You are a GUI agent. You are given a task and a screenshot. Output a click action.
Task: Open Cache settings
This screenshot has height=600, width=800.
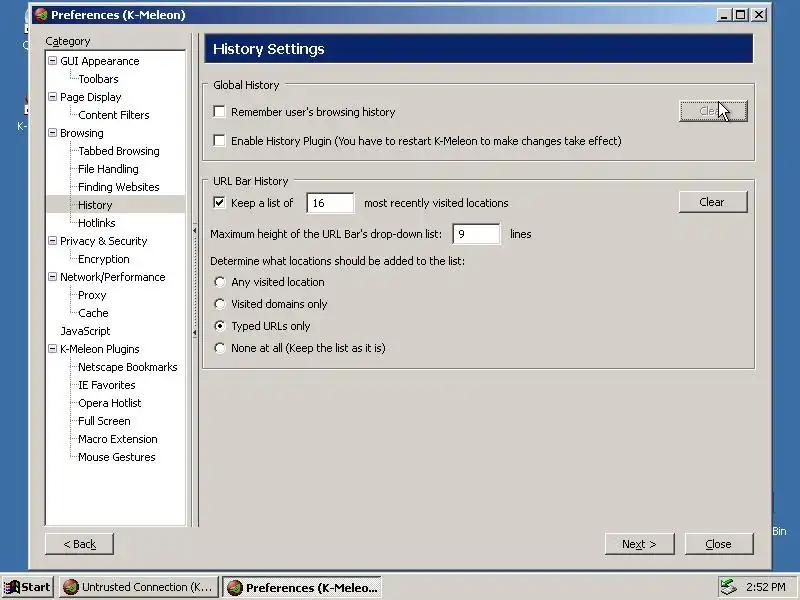(x=93, y=313)
